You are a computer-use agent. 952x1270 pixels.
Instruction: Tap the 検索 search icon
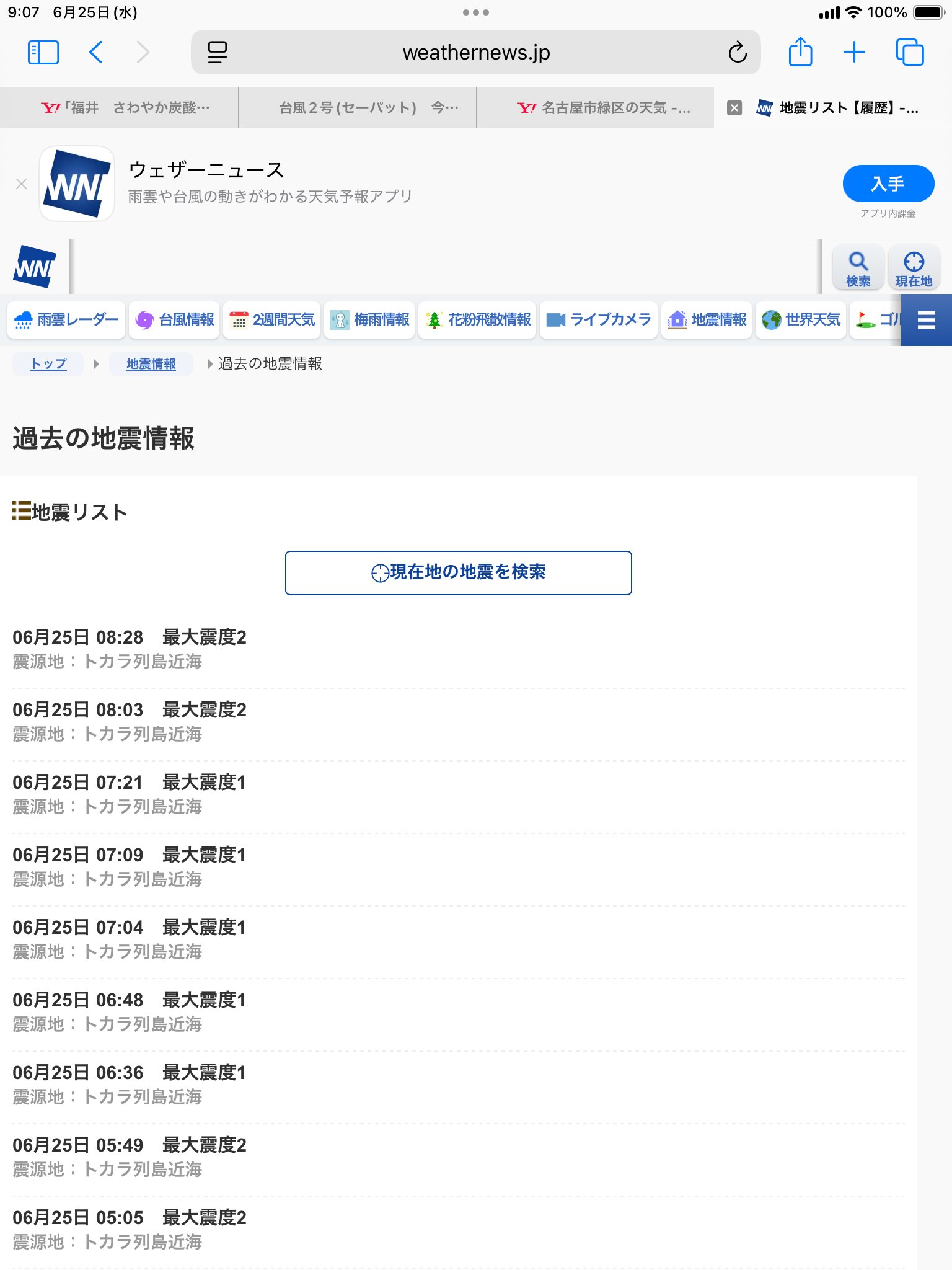point(858,268)
